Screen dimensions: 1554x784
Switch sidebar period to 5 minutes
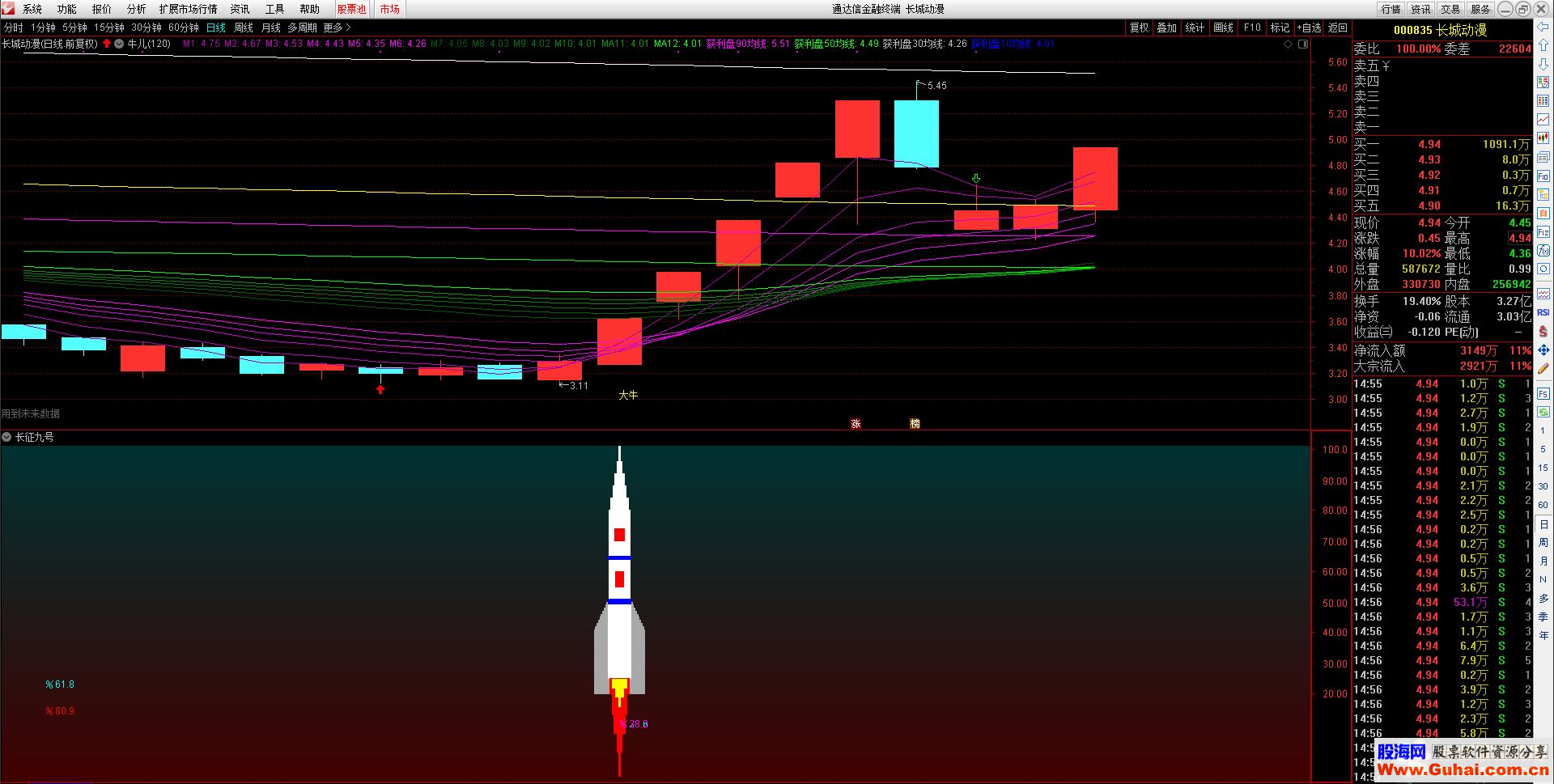click(x=1543, y=450)
